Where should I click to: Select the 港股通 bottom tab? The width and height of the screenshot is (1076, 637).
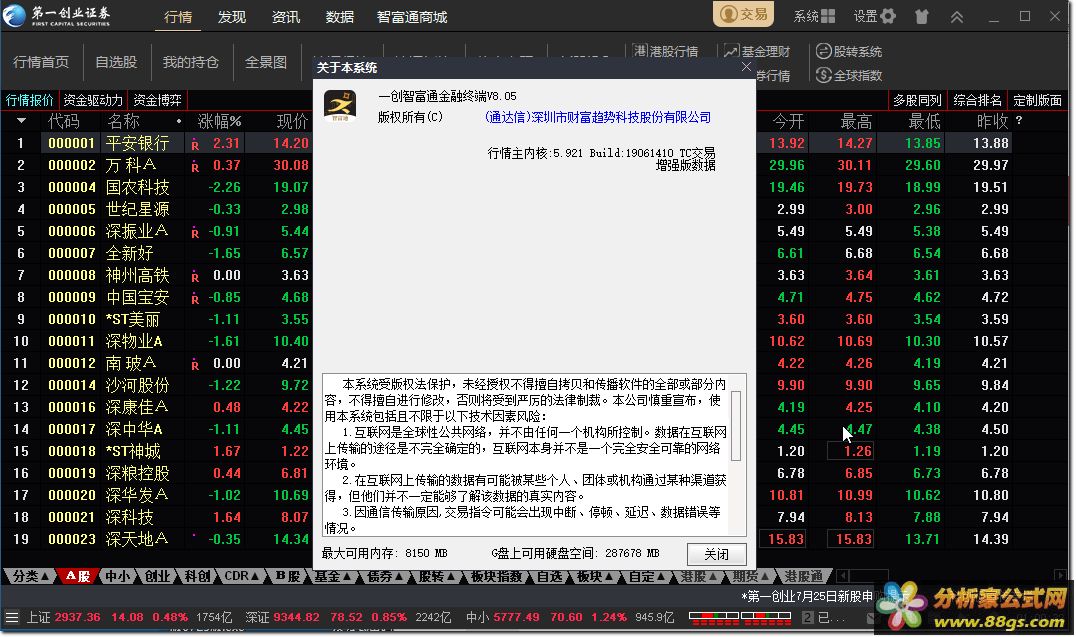804,576
